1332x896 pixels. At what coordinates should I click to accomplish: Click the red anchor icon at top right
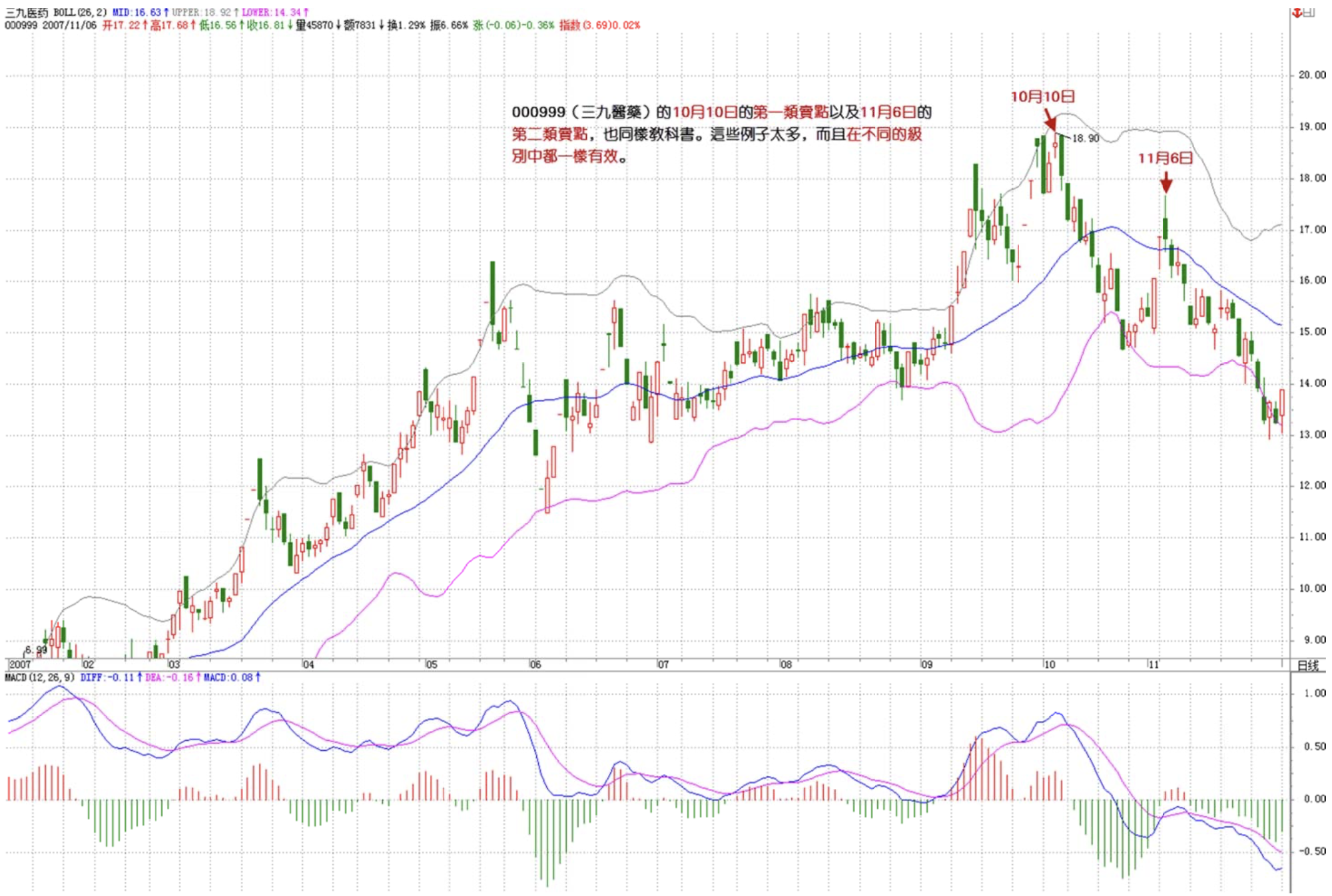(1296, 13)
